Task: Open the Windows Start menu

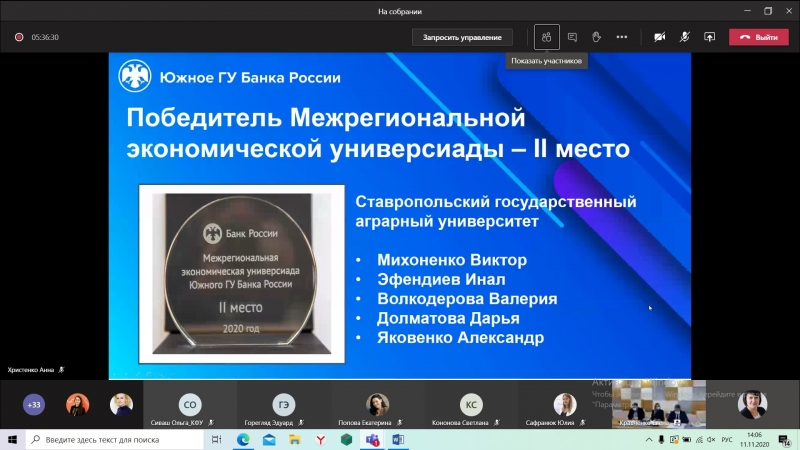Action: tap(12, 439)
